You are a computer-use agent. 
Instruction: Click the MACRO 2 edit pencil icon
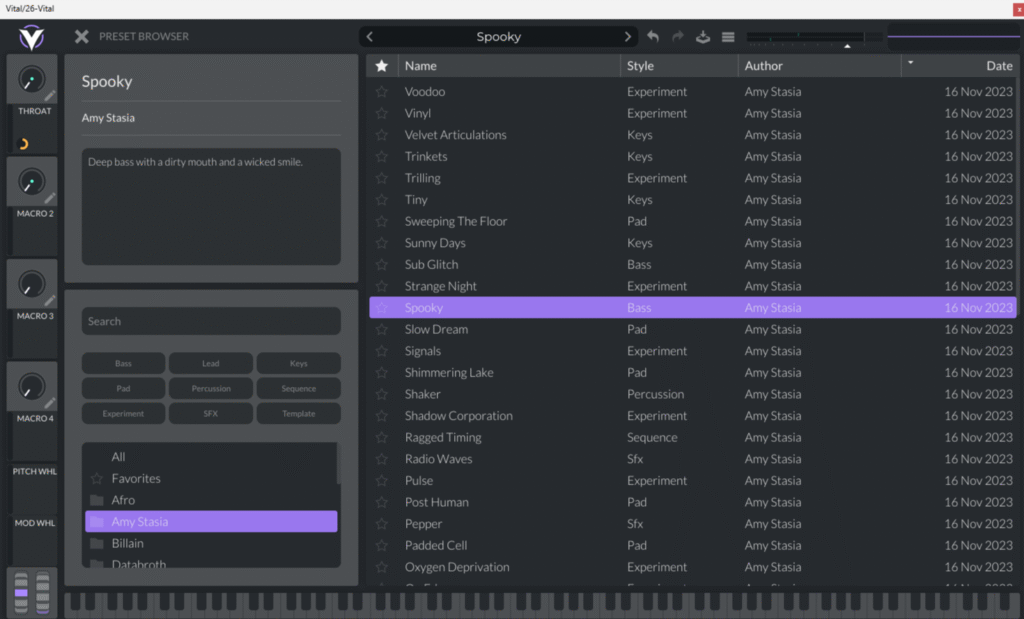pos(50,198)
